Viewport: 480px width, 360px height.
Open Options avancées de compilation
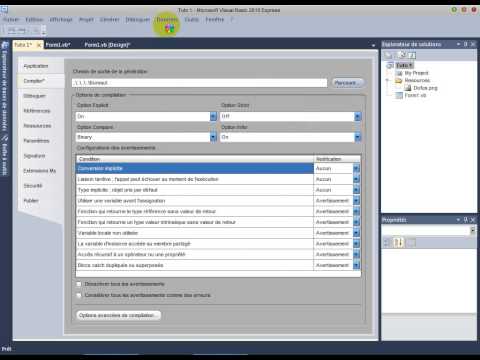click(x=119, y=315)
